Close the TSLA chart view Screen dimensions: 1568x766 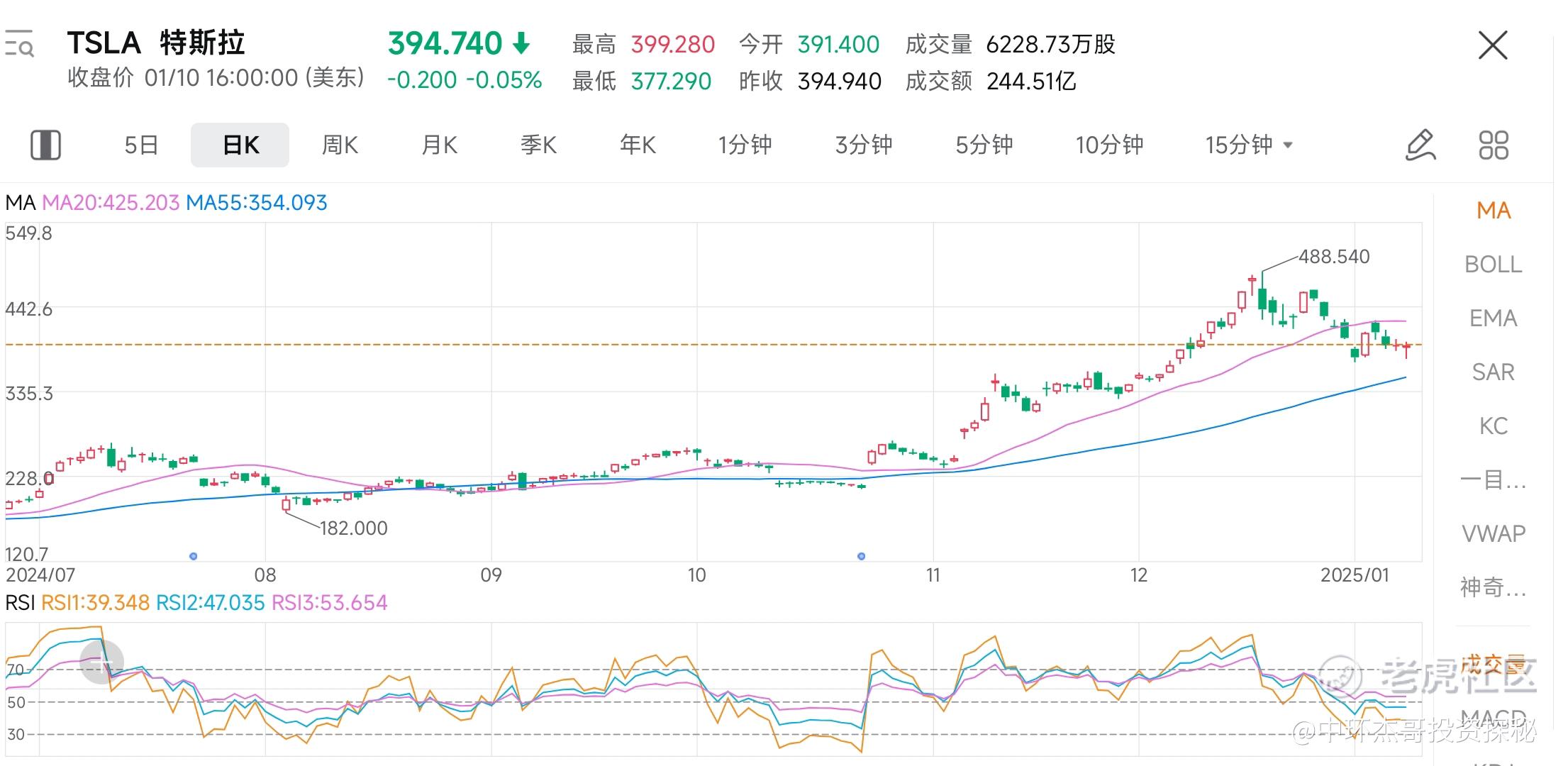[1492, 45]
